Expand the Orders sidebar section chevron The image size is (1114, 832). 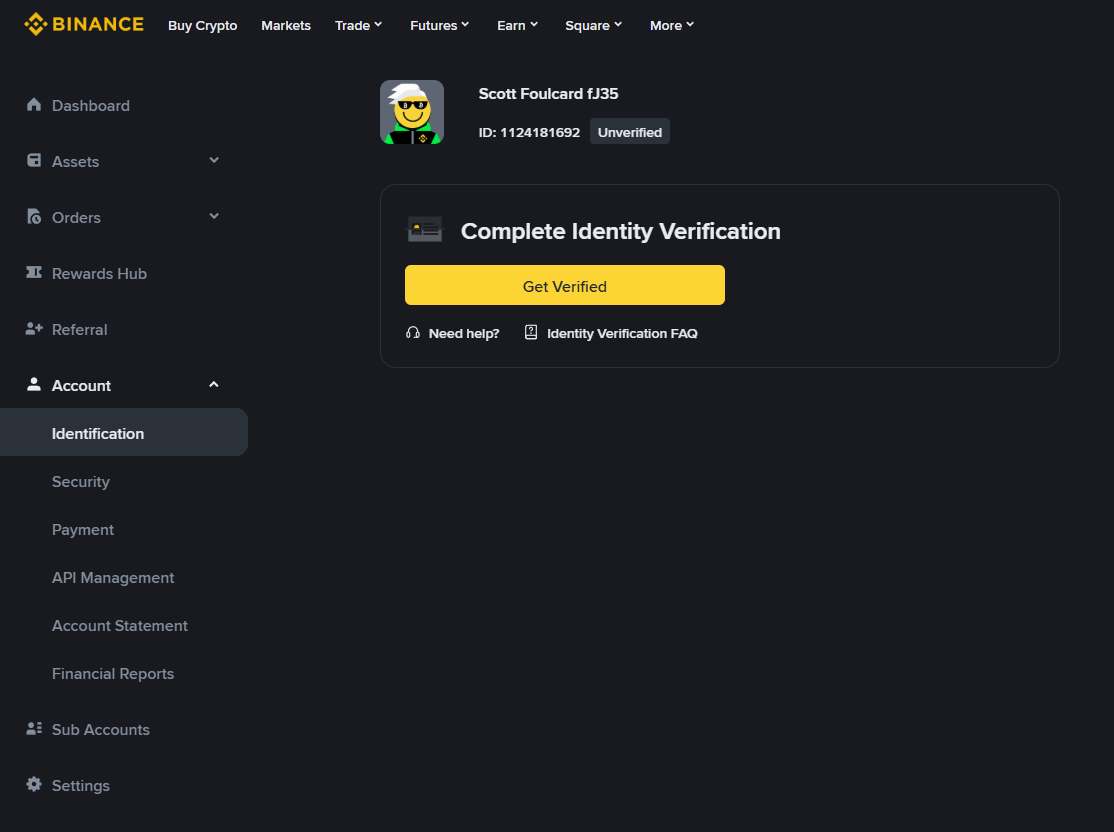pos(214,216)
